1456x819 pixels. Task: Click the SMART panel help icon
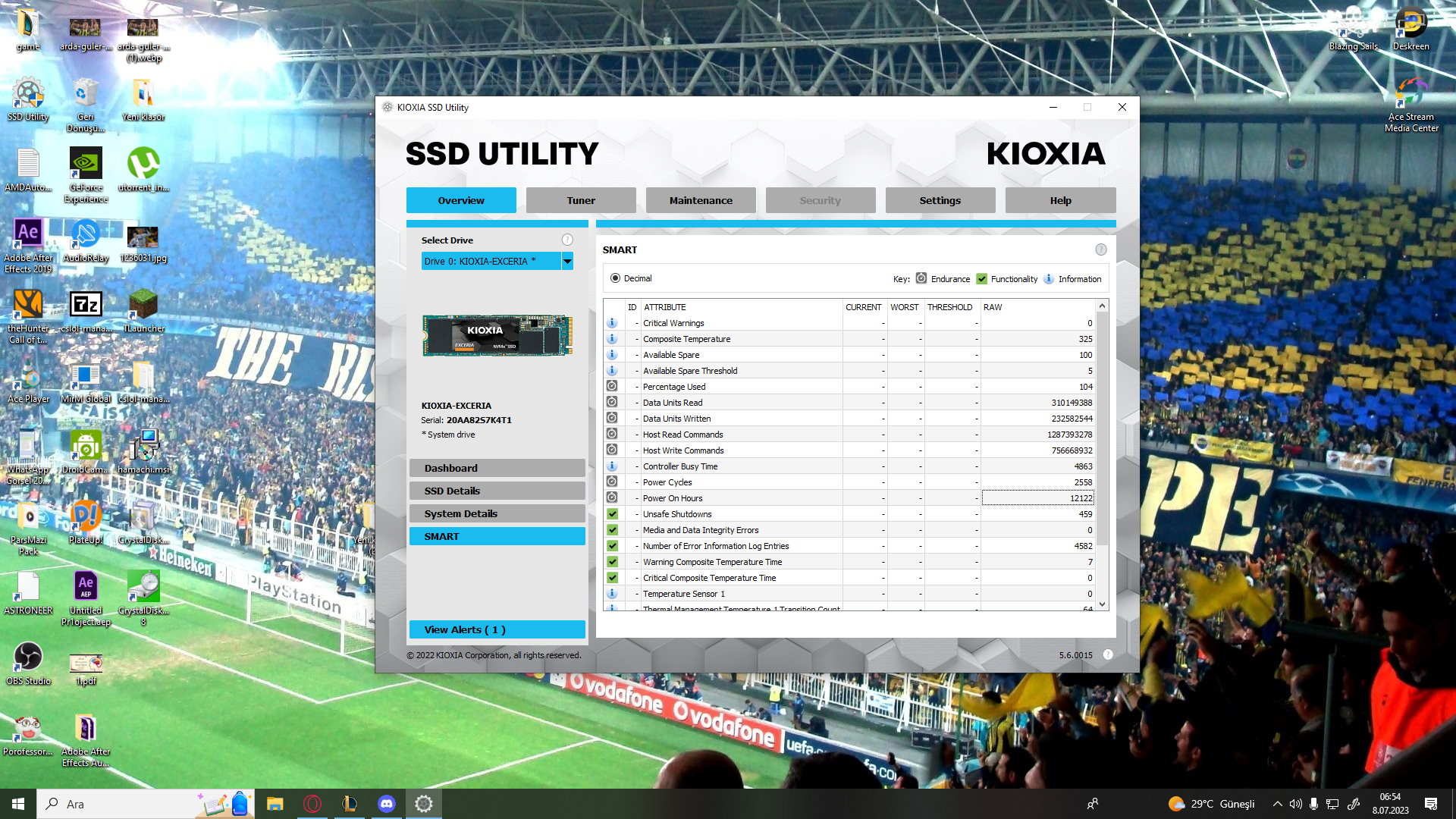[x=1101, y=249]
